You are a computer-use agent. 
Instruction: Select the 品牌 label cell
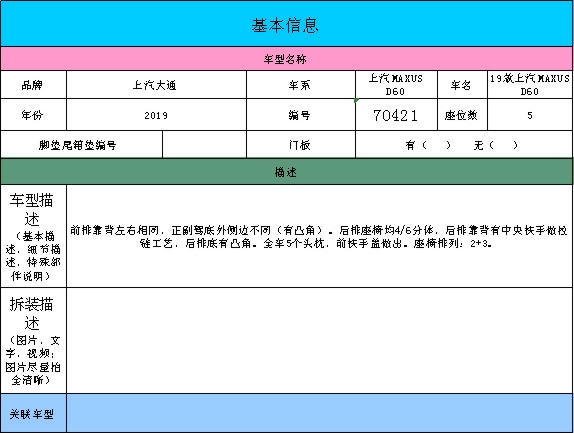click(x=33, y=85)
